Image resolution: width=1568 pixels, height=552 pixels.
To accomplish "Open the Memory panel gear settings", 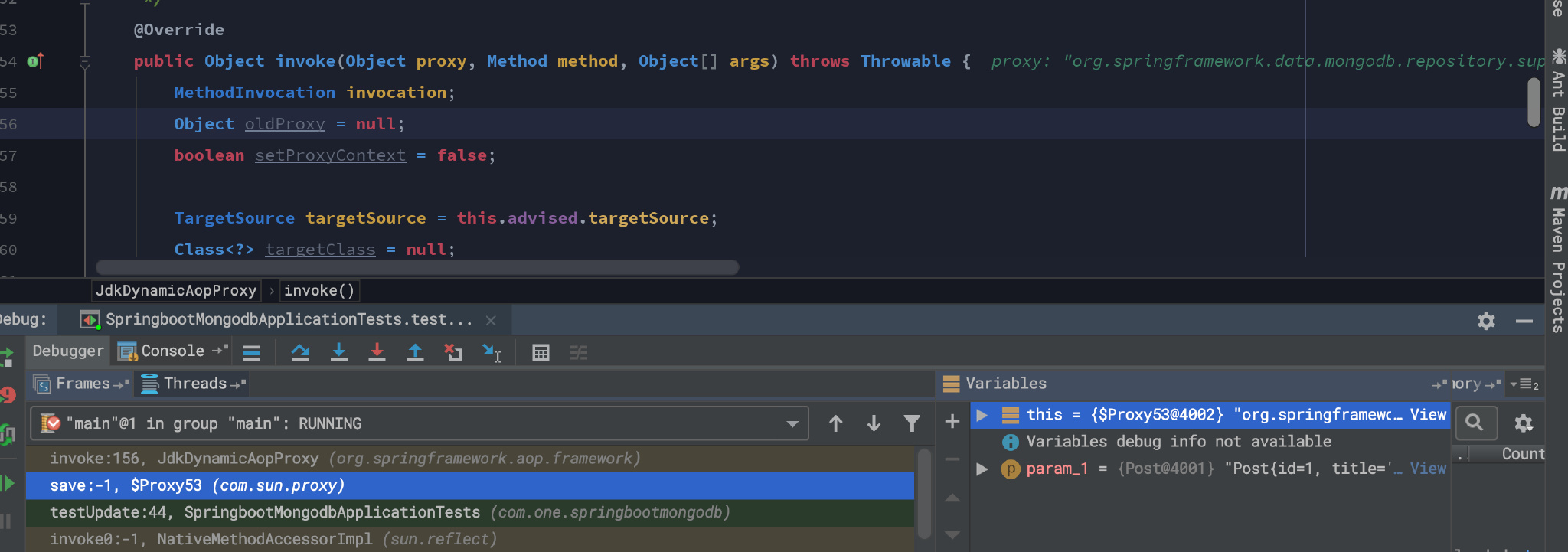I will tap(1524, 423).
